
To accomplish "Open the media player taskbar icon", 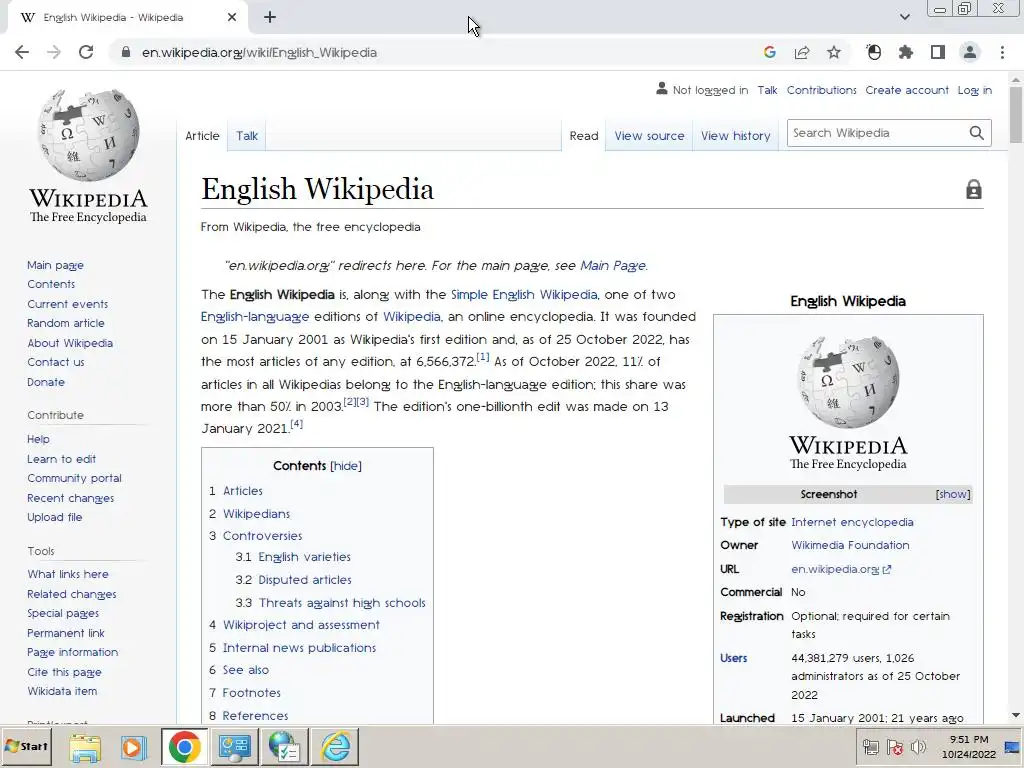I will pyautogui.click(x=133, y=747).
